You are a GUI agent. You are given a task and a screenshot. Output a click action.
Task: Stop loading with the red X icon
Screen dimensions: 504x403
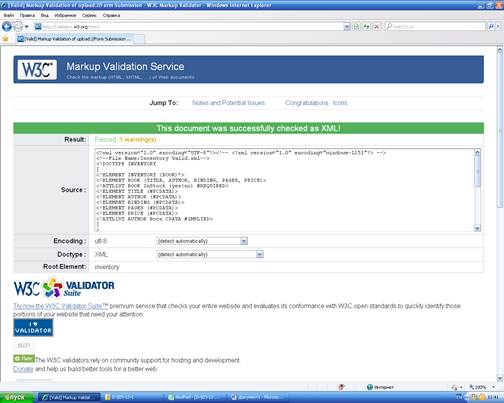click(x=377, y=27)
